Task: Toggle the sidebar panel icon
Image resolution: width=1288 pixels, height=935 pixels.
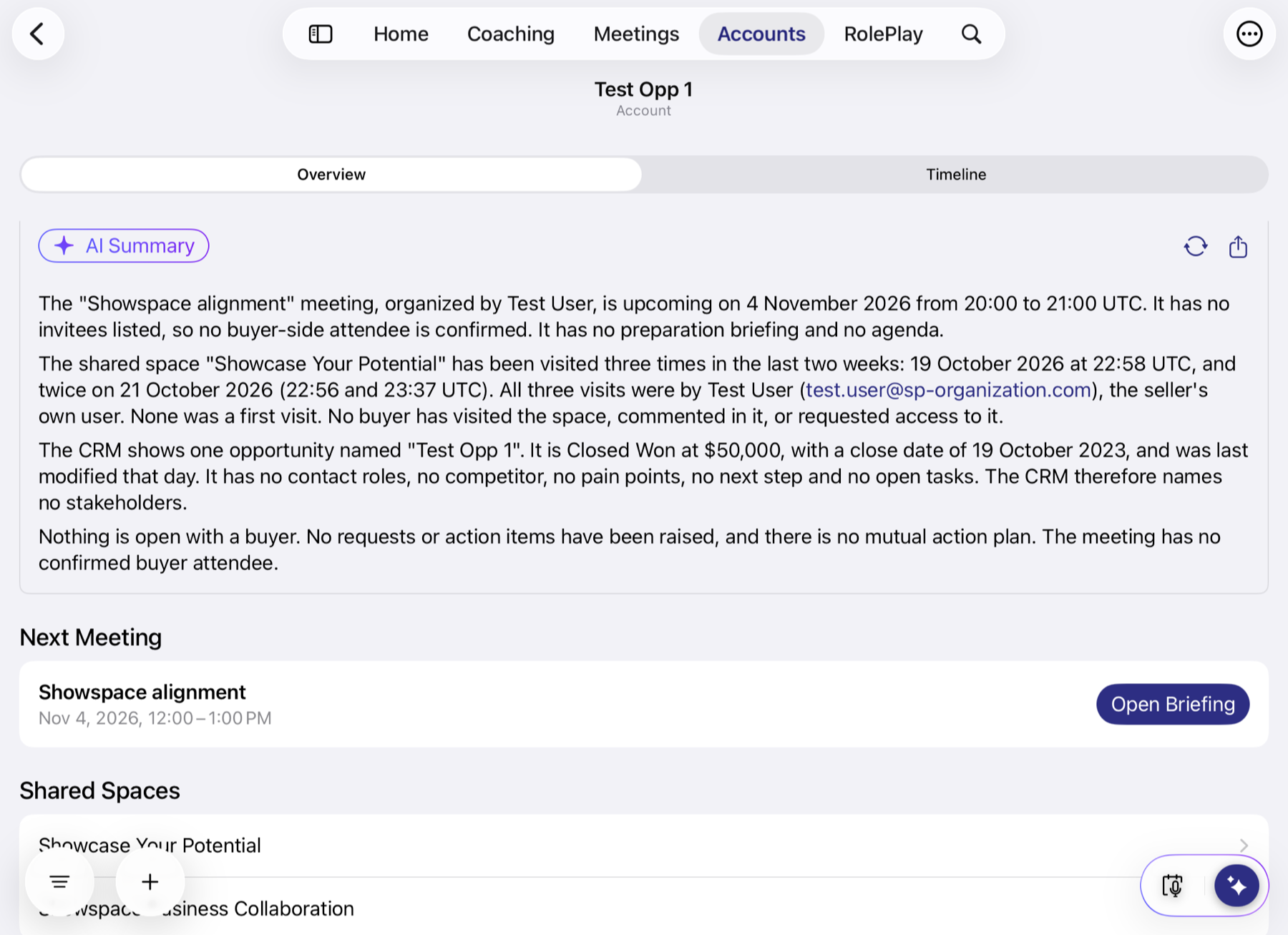Action: [x=321, y=34]
